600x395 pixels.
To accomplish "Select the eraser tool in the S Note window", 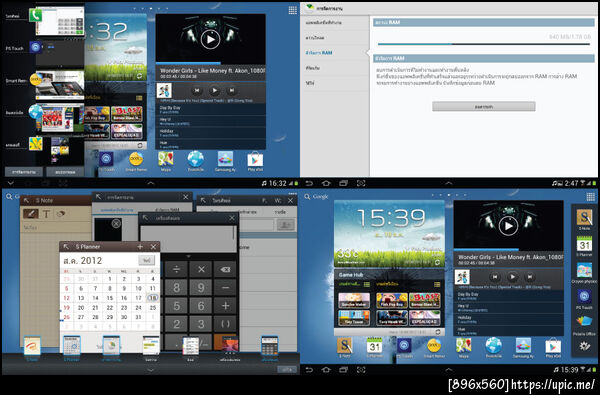I will (x=60, y=214).
